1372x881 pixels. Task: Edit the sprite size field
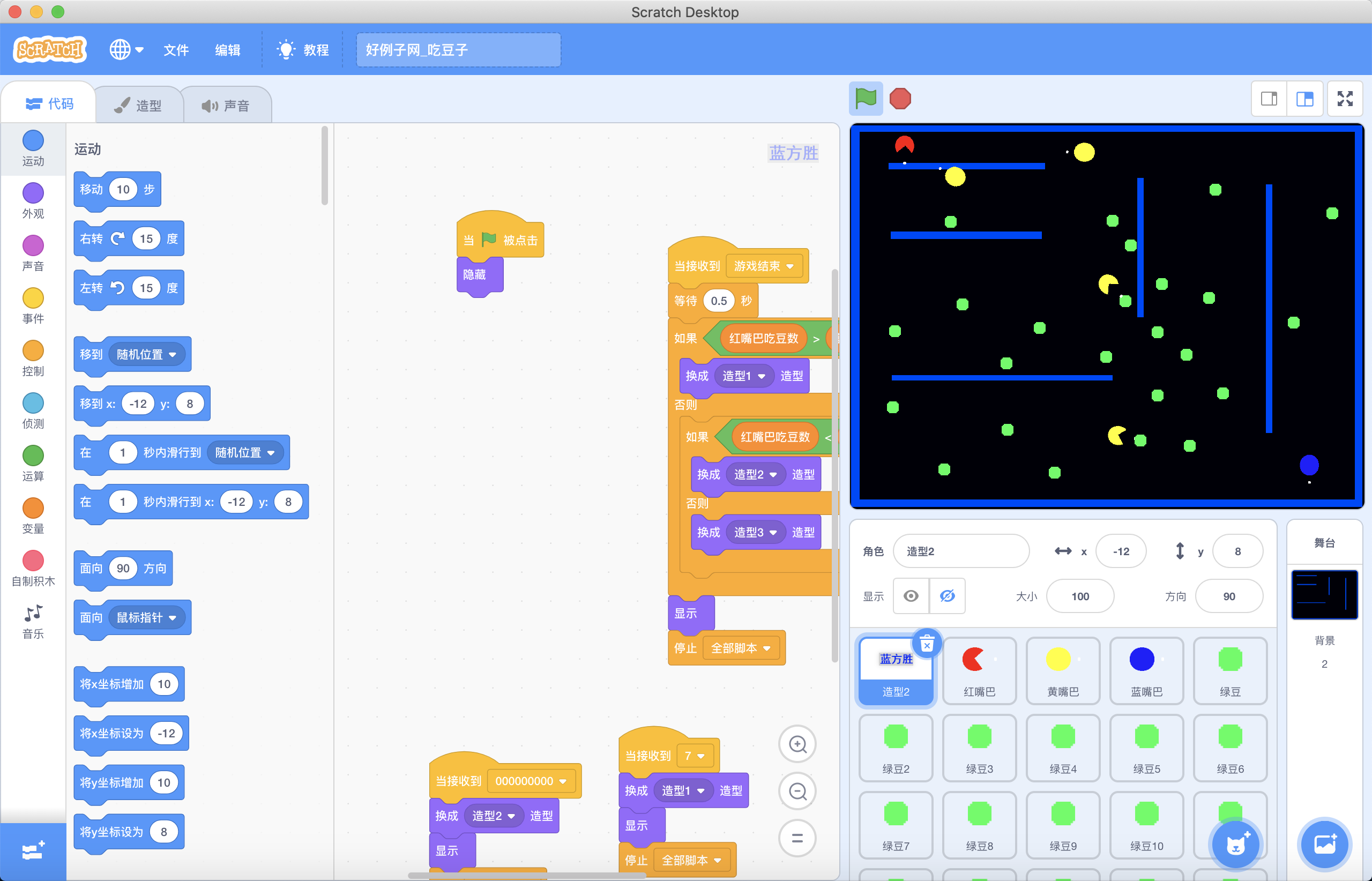(x=1080, y=596)
